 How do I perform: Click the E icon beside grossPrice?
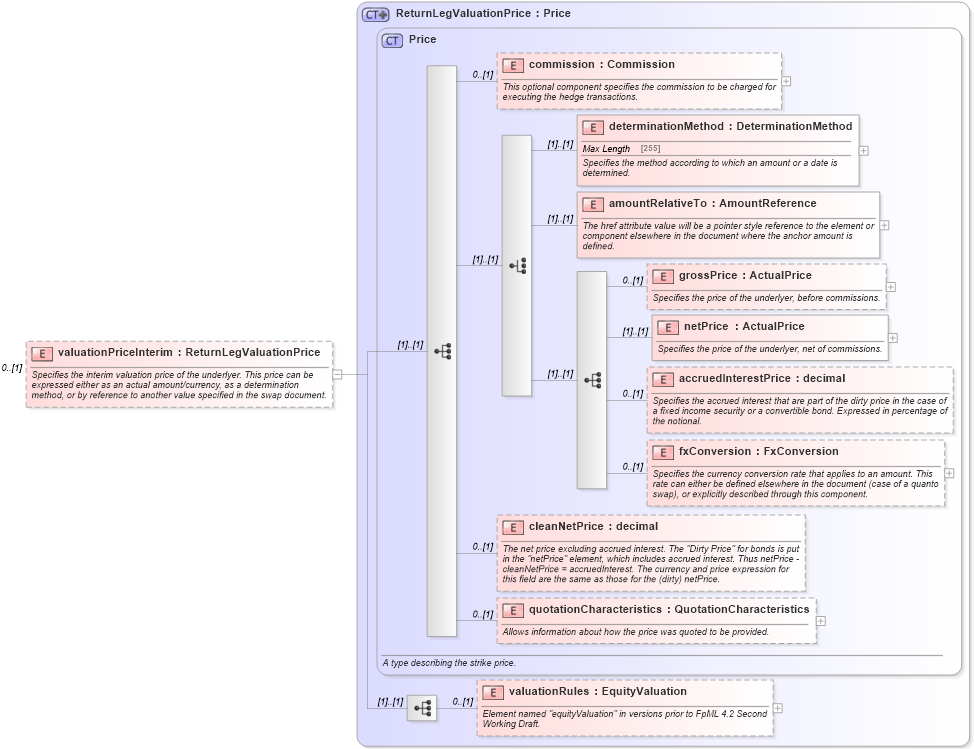click(663, 276)
